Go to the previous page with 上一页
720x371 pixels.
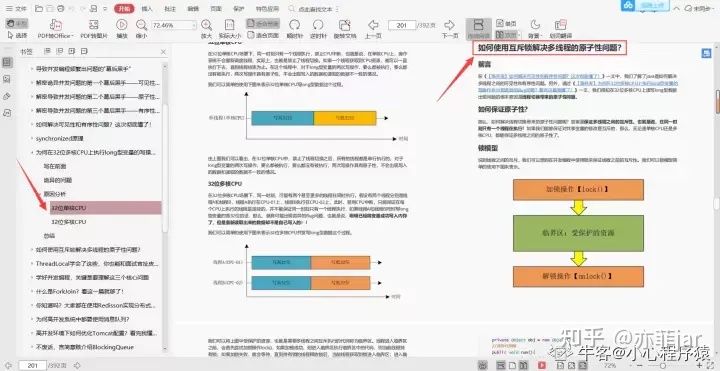coord(373,29)
